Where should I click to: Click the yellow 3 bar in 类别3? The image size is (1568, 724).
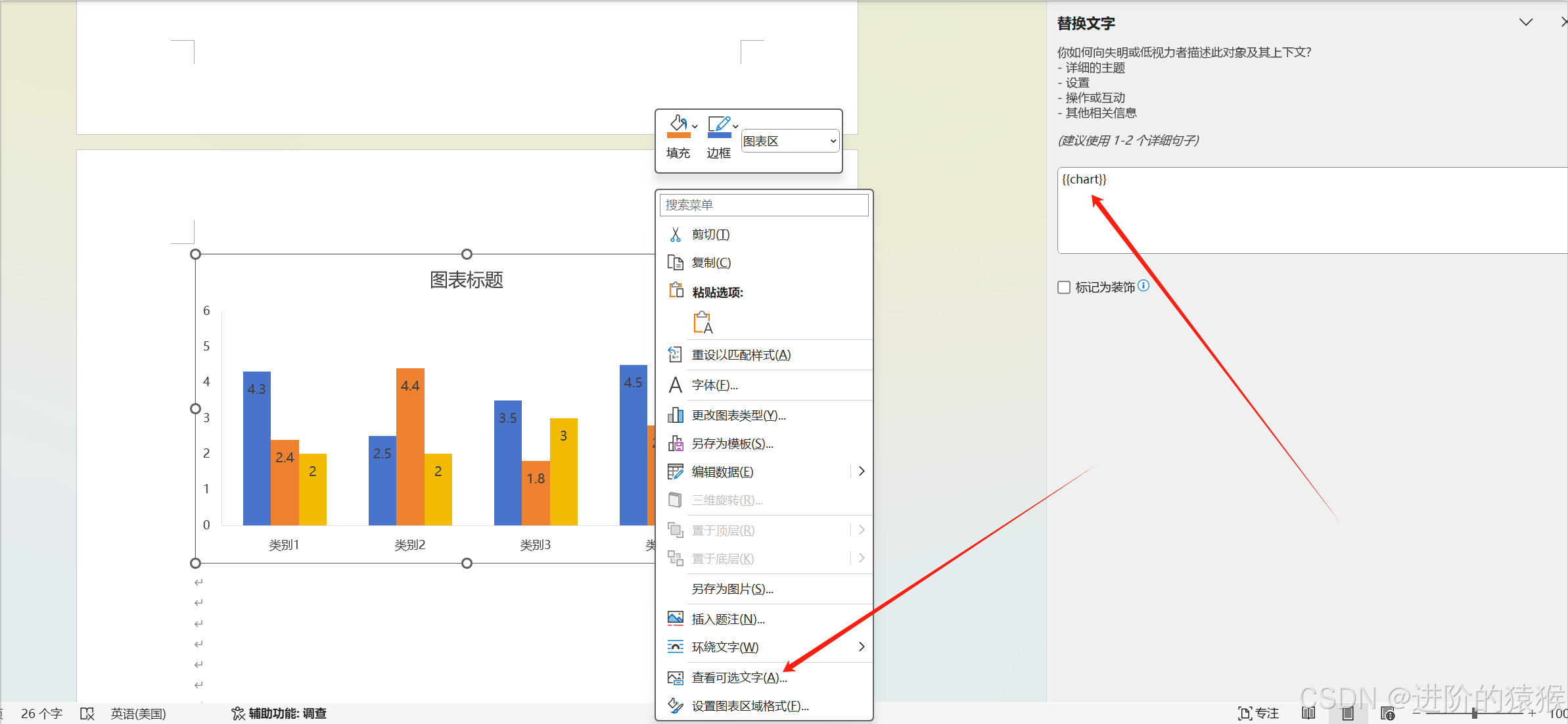[563, 471]
